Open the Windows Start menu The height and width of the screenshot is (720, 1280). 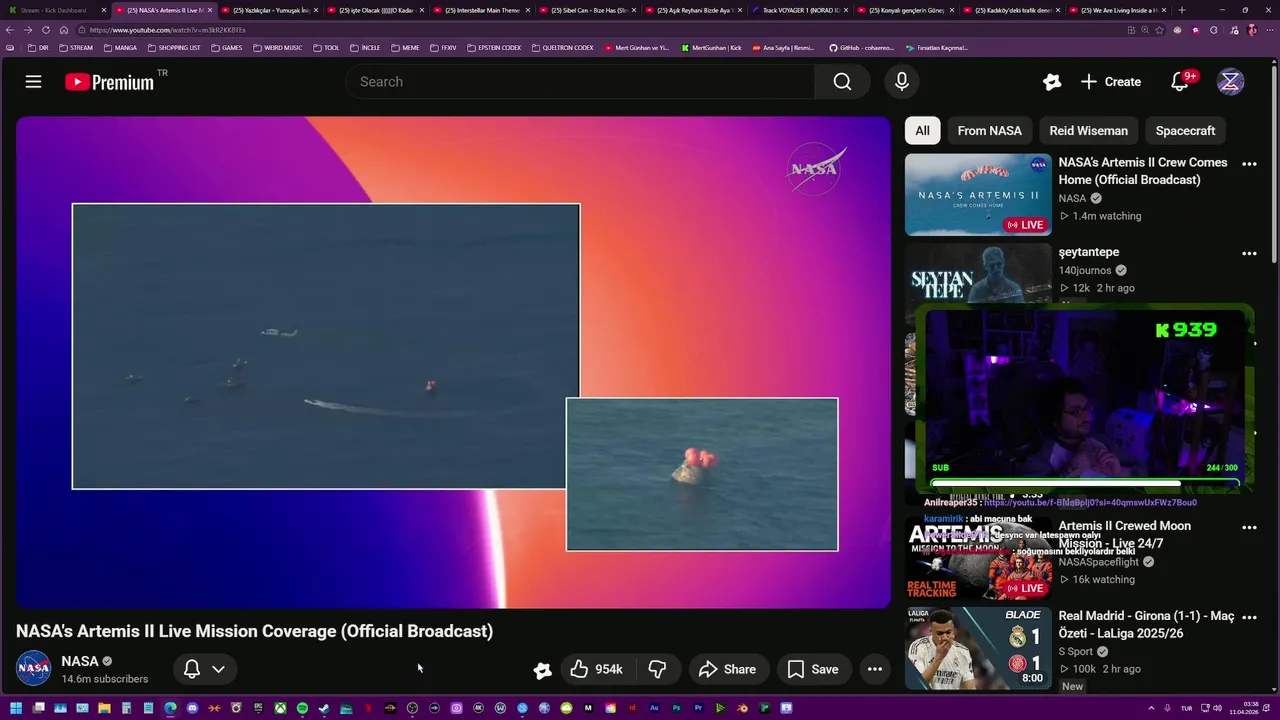pyautogui.click(x=16, y=708)
